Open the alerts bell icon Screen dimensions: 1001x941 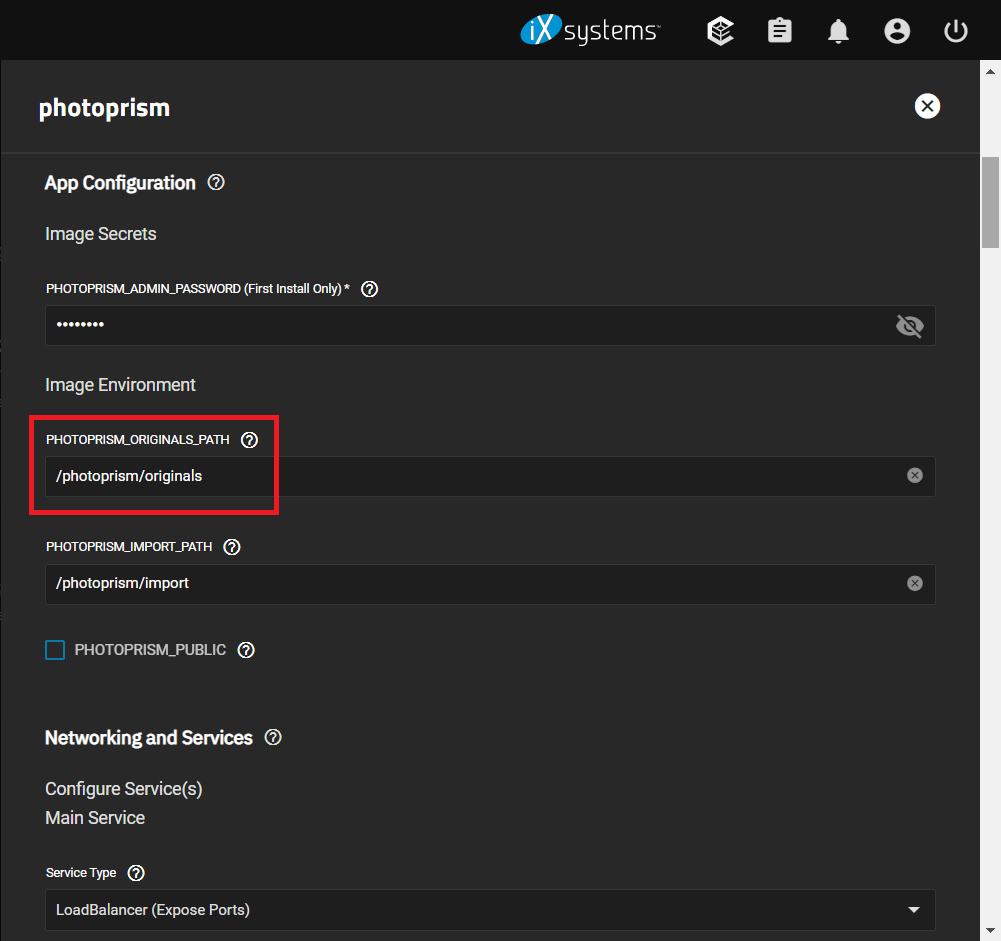point(838,31)
